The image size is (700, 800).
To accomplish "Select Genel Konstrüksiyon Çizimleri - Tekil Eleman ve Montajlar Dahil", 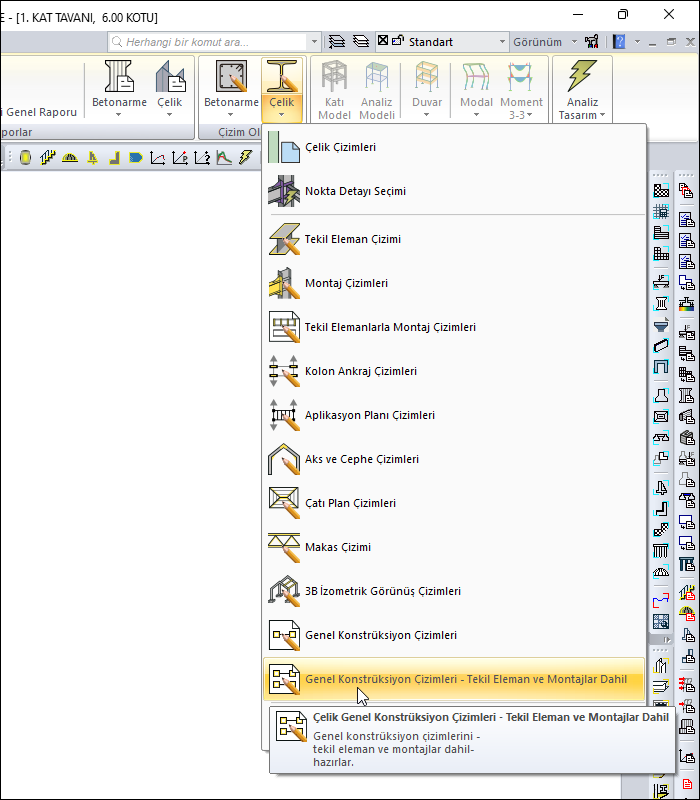I will (x=454, y=679).
